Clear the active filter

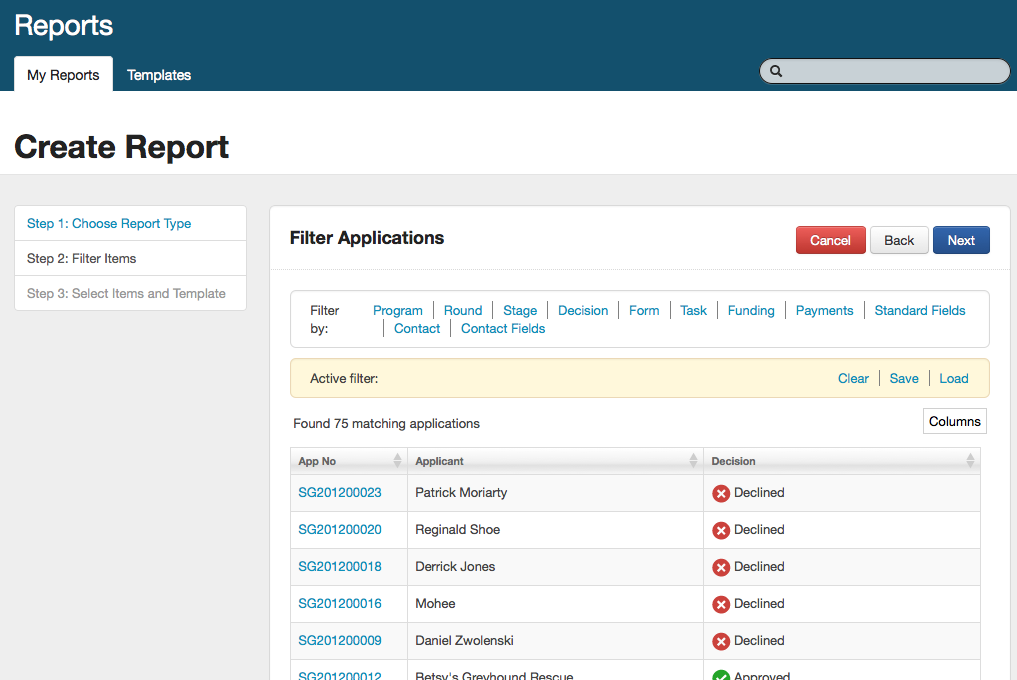(x=853, y=378)
